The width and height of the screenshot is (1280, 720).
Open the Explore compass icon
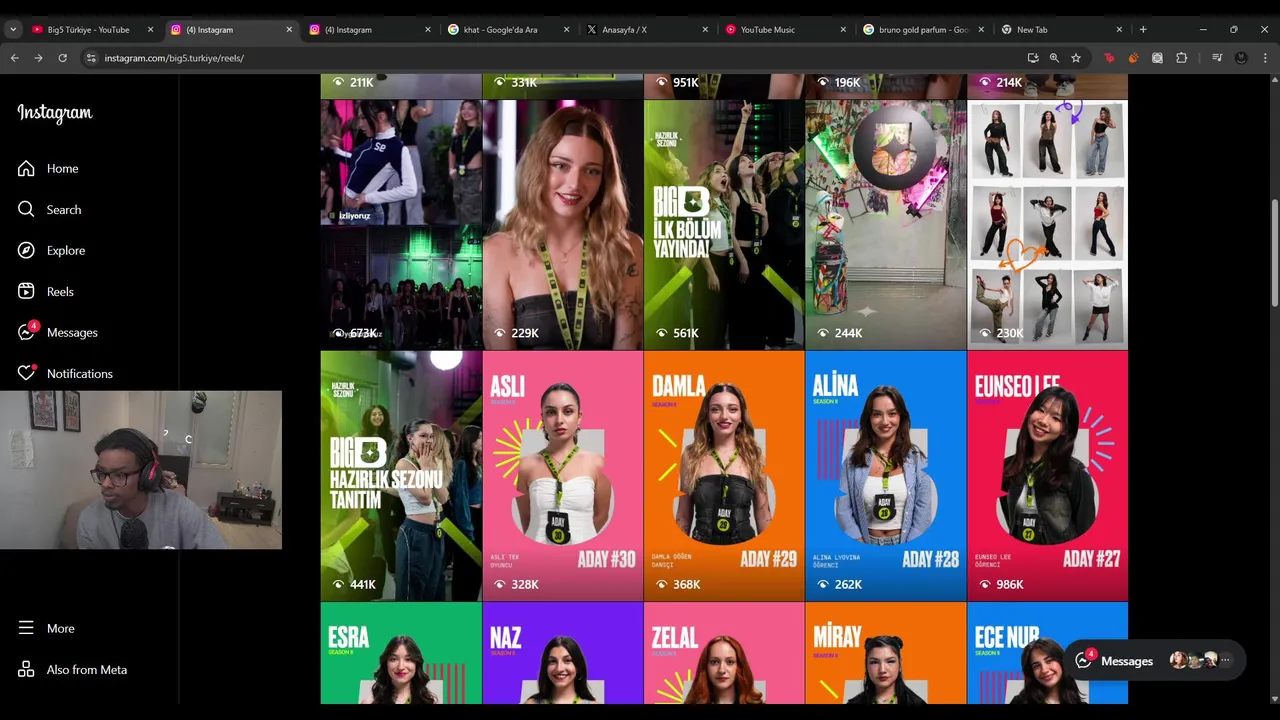pos(26,250)
